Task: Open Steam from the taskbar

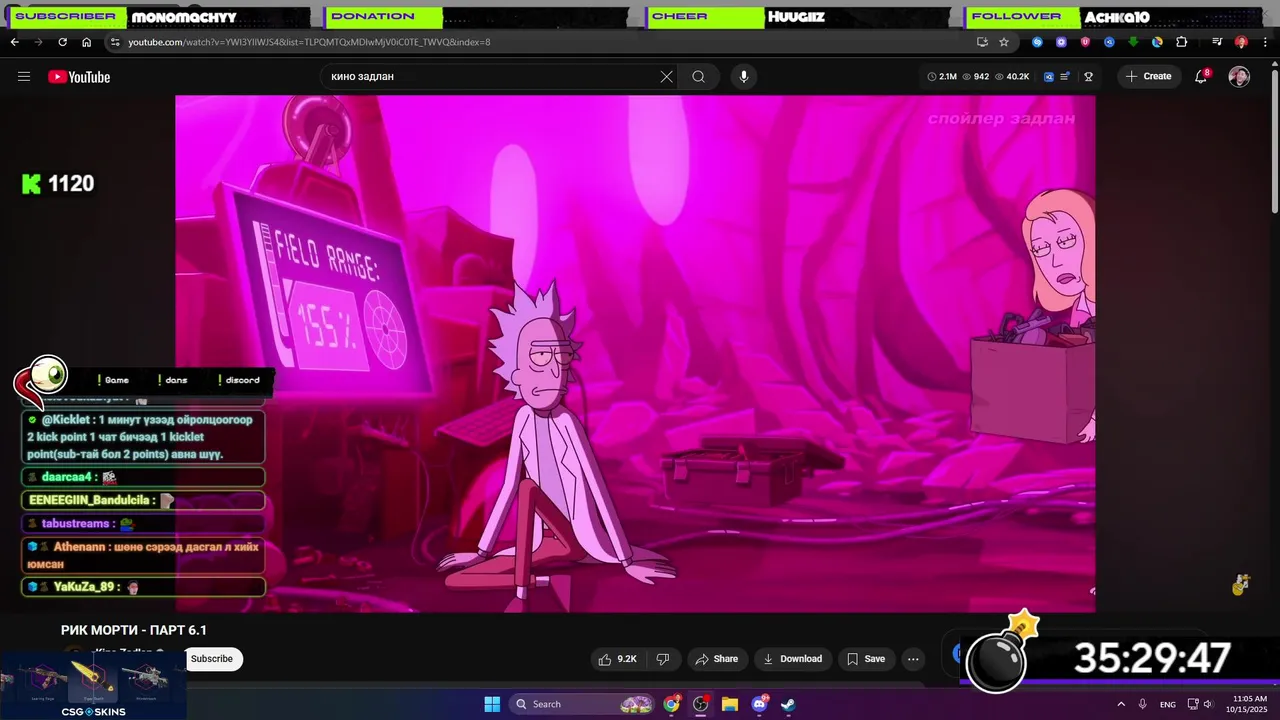Action: [x=788, y=704]
